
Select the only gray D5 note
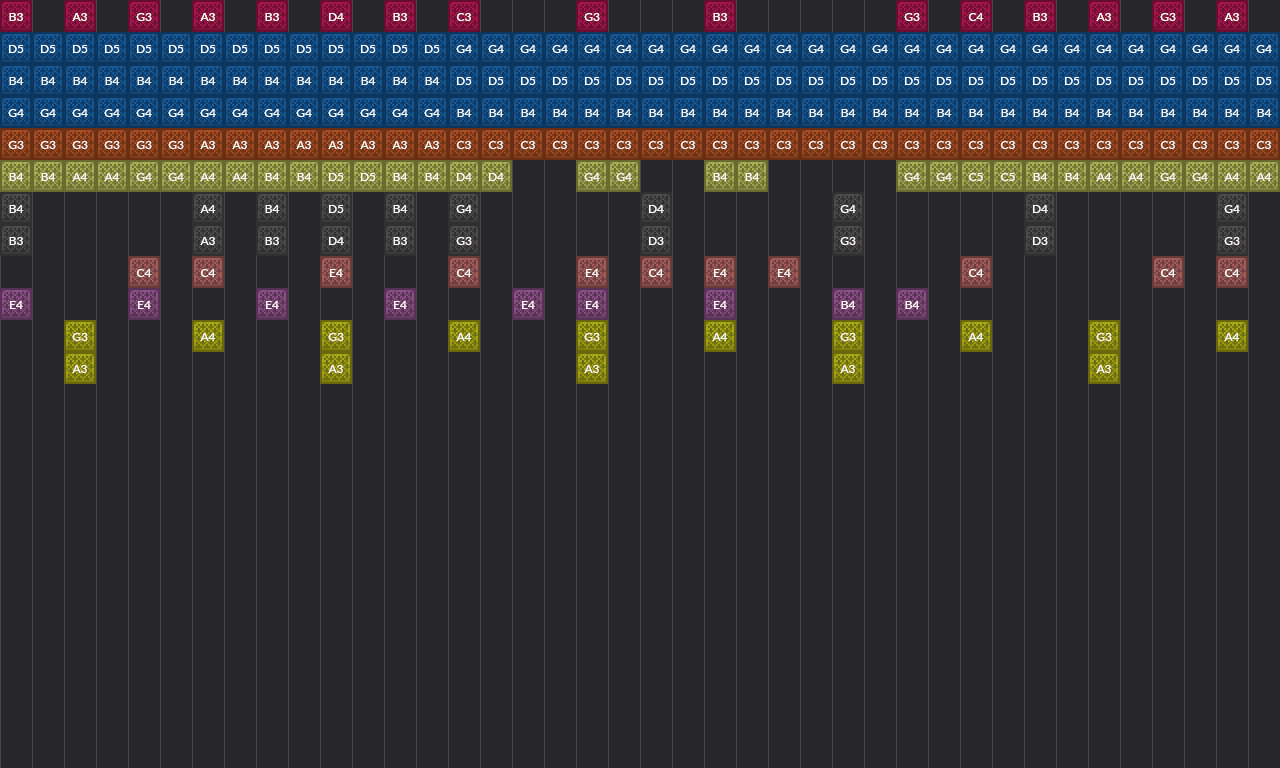[x=336, y=209]
